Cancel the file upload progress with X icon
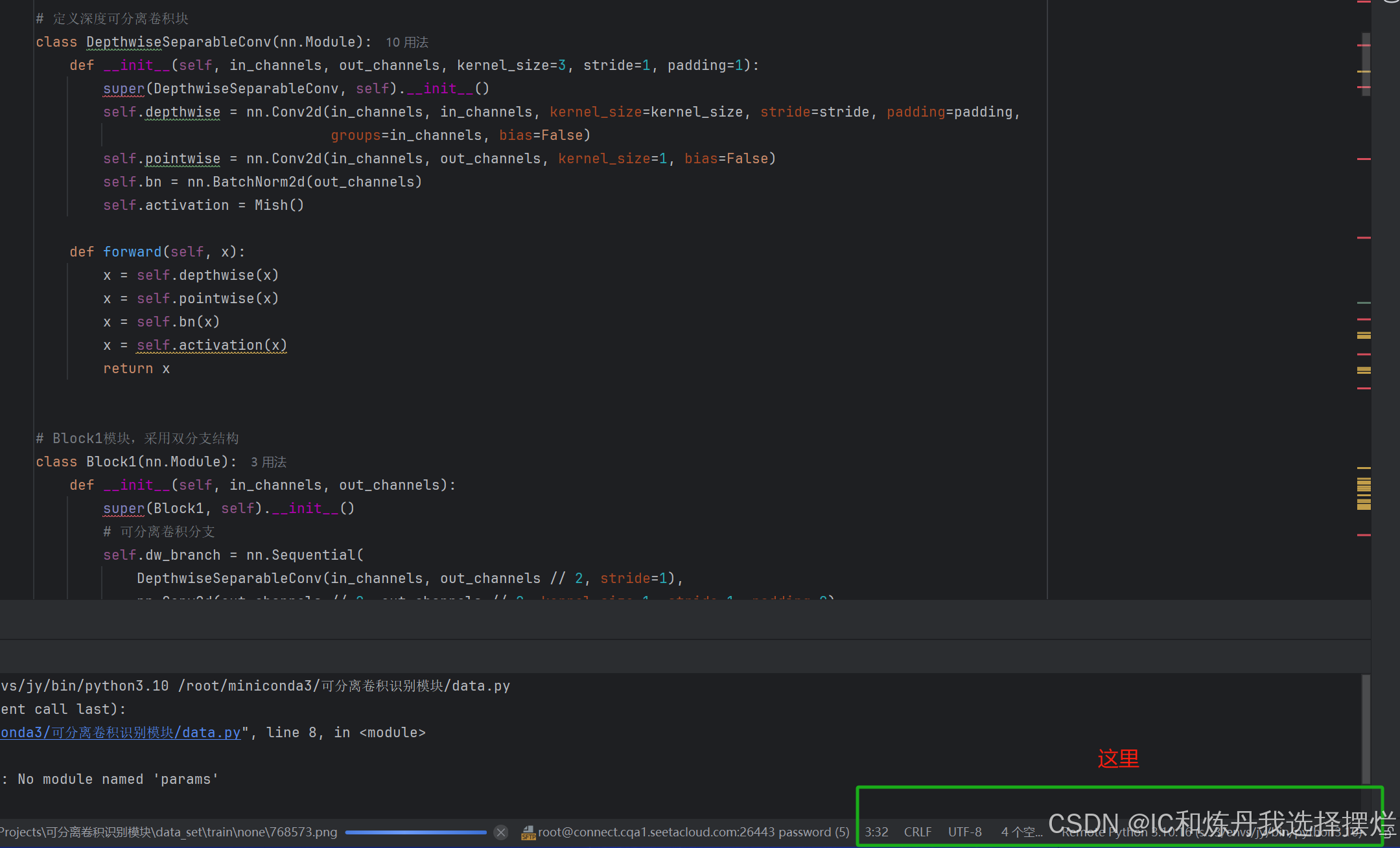 tap(501, 832)
